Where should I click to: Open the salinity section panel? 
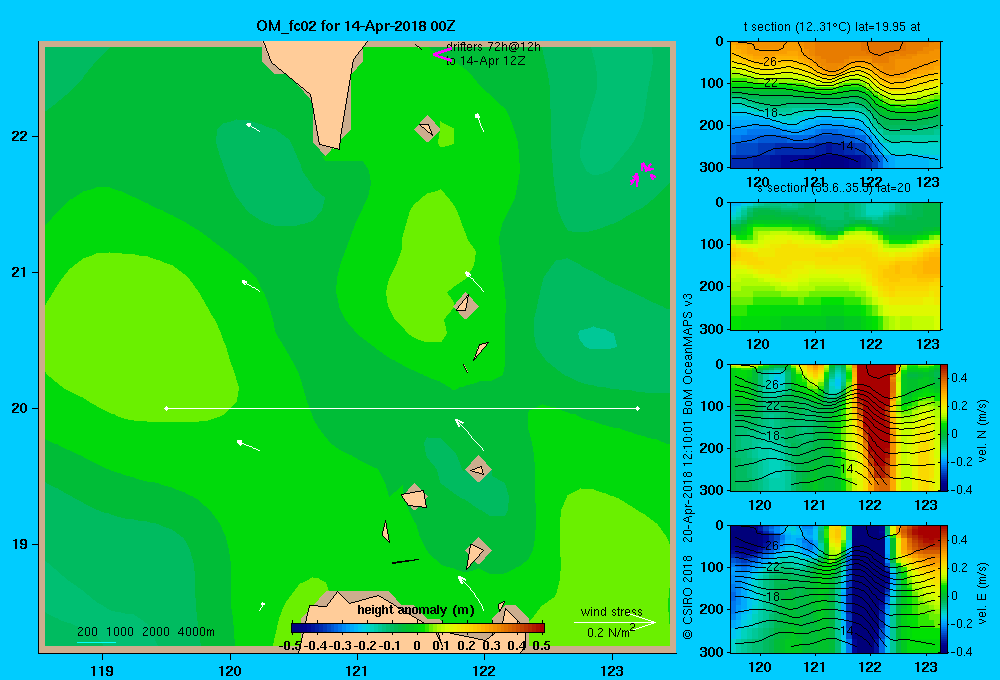[835, 266]
